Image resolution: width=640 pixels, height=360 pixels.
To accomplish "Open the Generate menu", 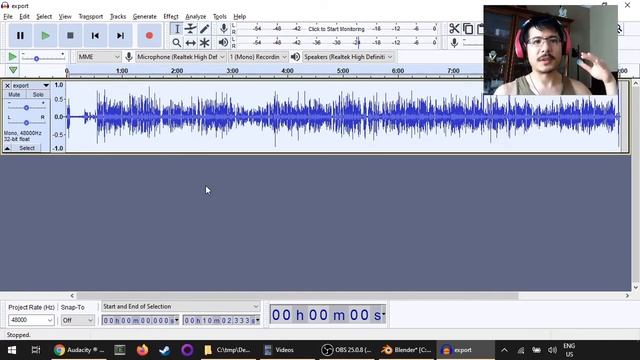I will (144, 16).
